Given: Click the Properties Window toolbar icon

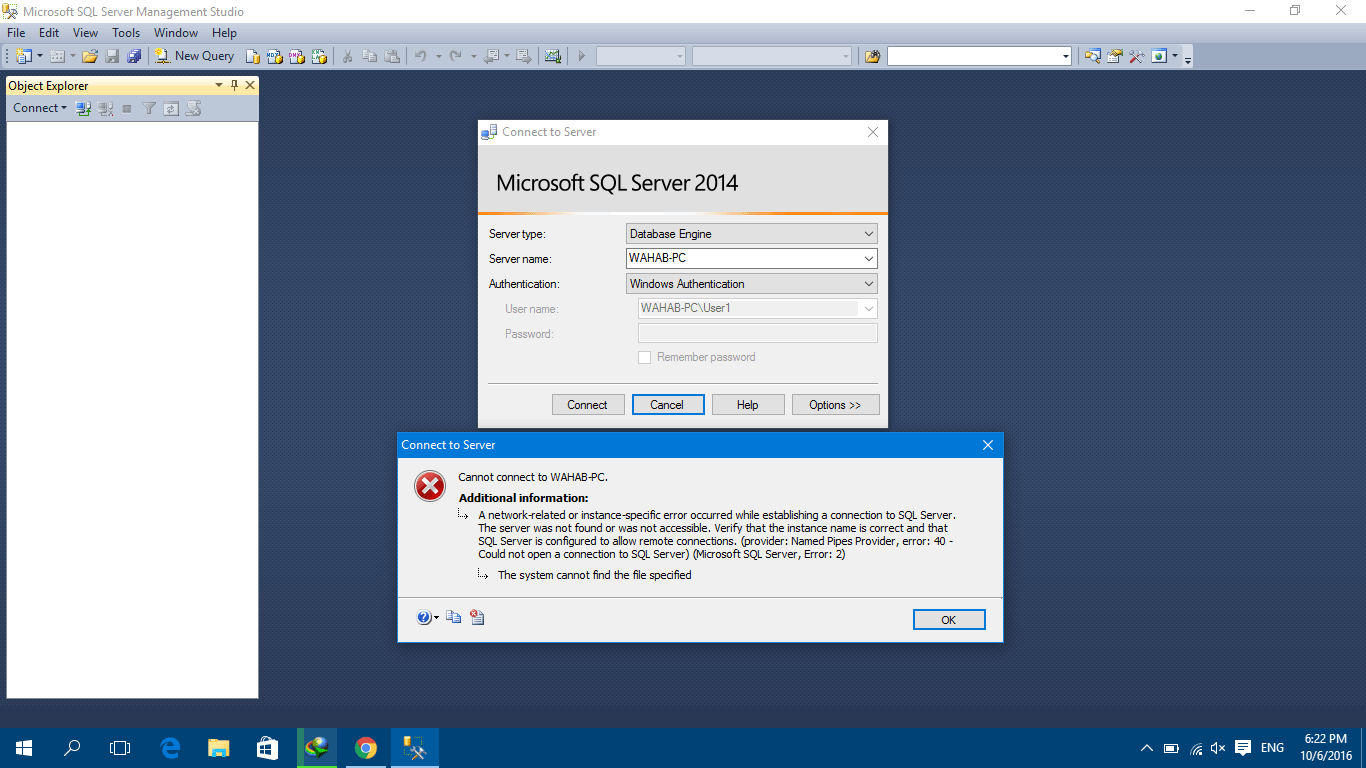Looking at the screenshot, I should 1115,56.
